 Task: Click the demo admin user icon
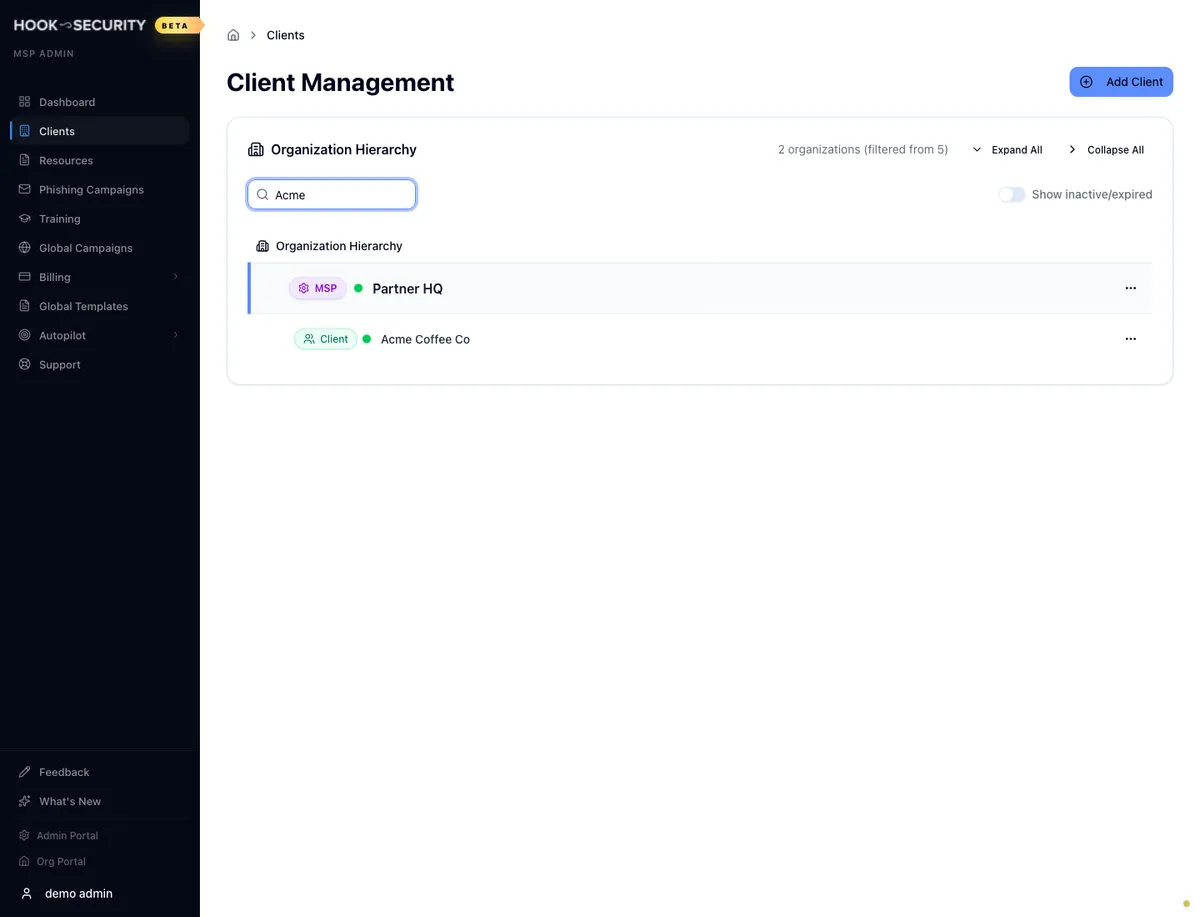[x=27, y=893]
